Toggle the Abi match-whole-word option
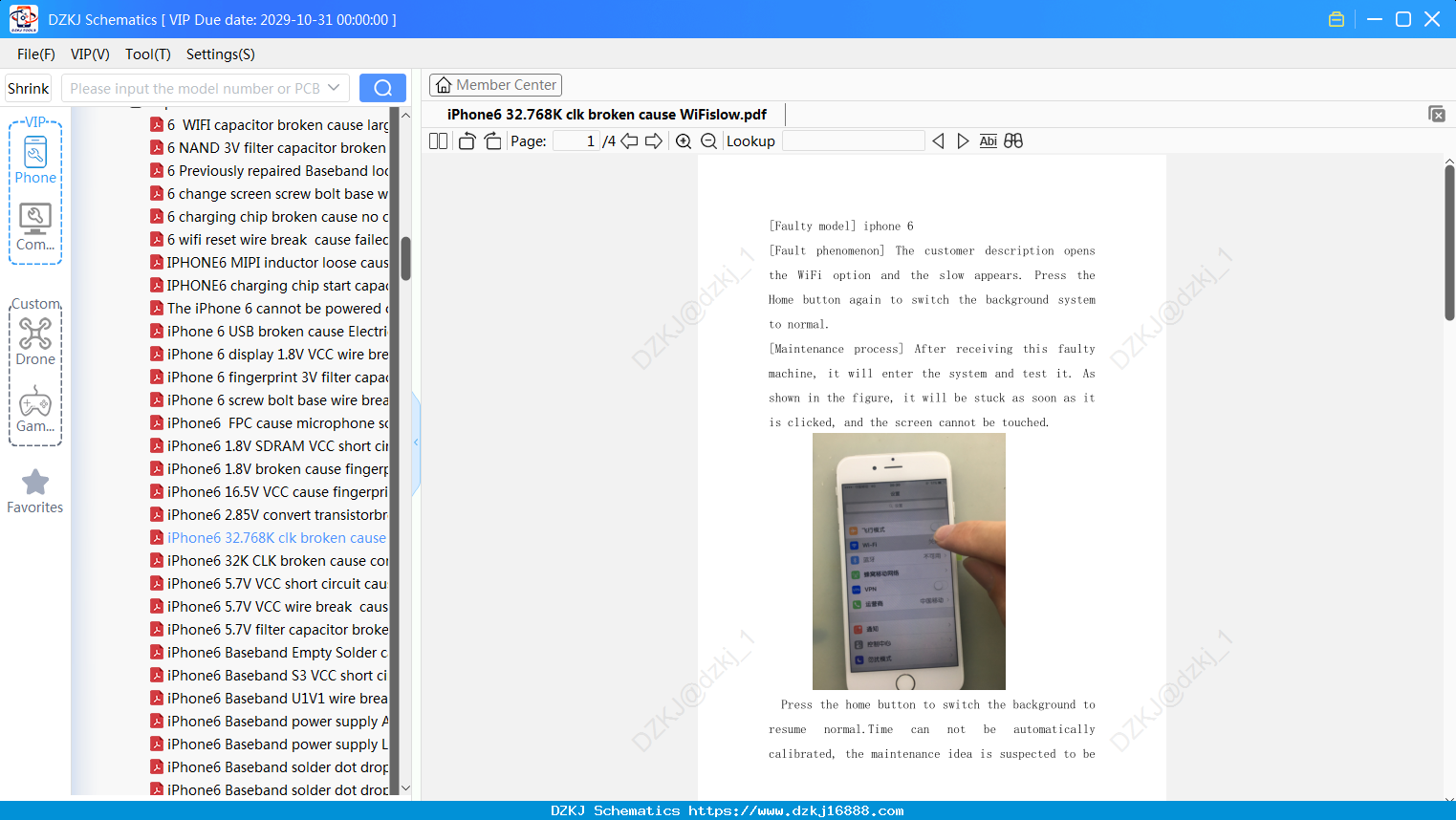The width and height of the screenshot is (1456, 820). (x=989, y=141)
